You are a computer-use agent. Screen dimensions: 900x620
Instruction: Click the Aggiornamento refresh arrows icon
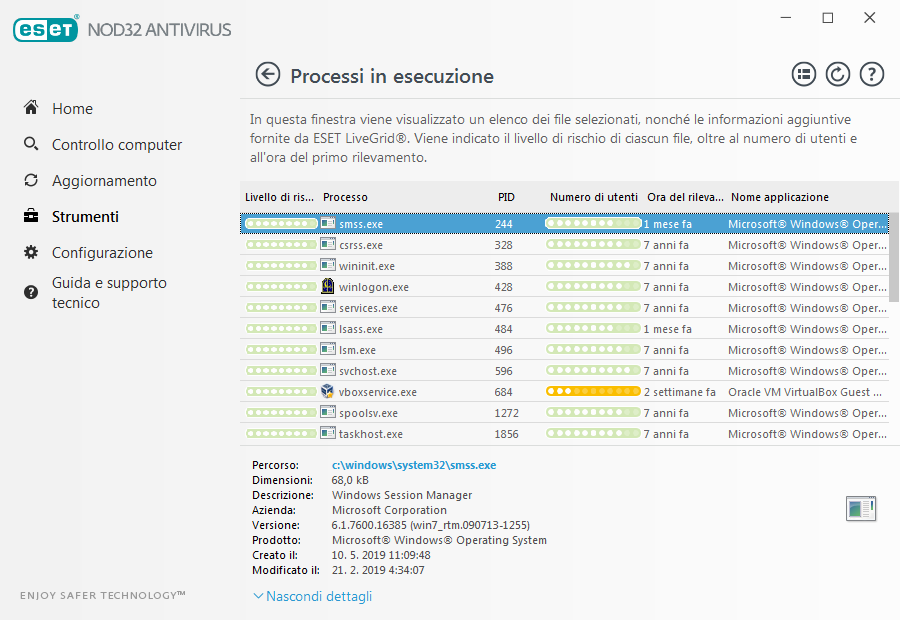click(x=31, y=180)
